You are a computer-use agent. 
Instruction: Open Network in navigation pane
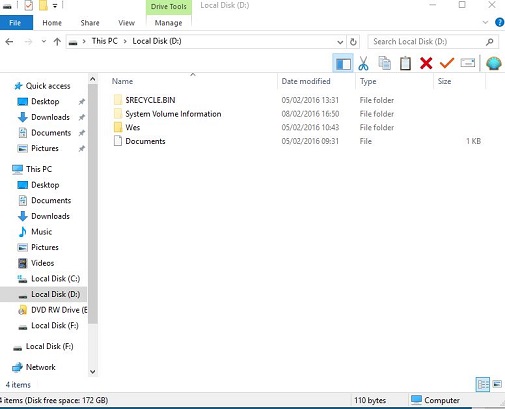click(x=40, y=367)
